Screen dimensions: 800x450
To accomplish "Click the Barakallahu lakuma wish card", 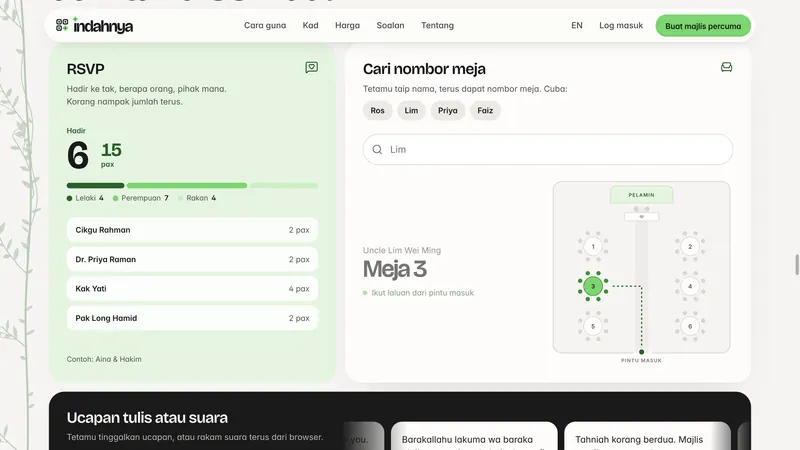I will point(474,436).
